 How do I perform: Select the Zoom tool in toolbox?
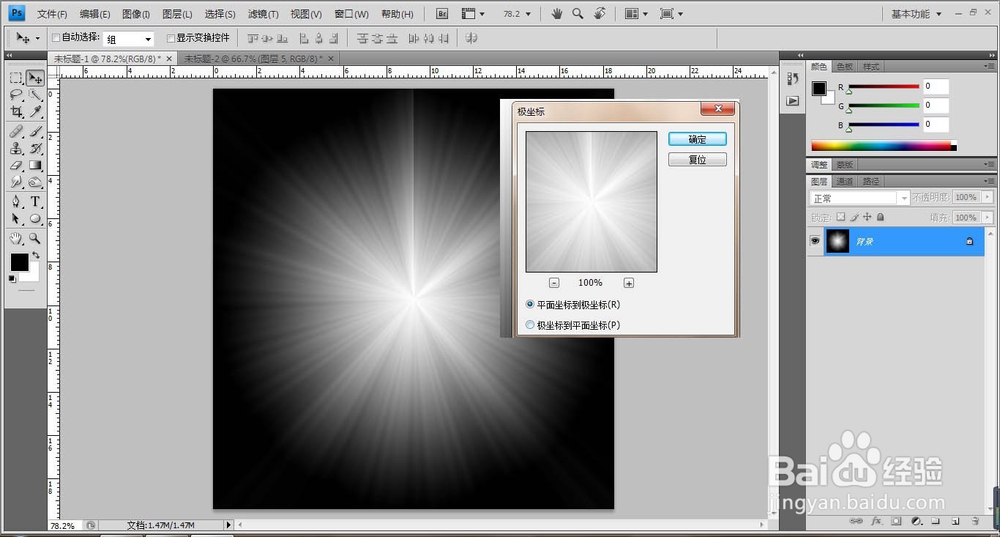(35, 239)
